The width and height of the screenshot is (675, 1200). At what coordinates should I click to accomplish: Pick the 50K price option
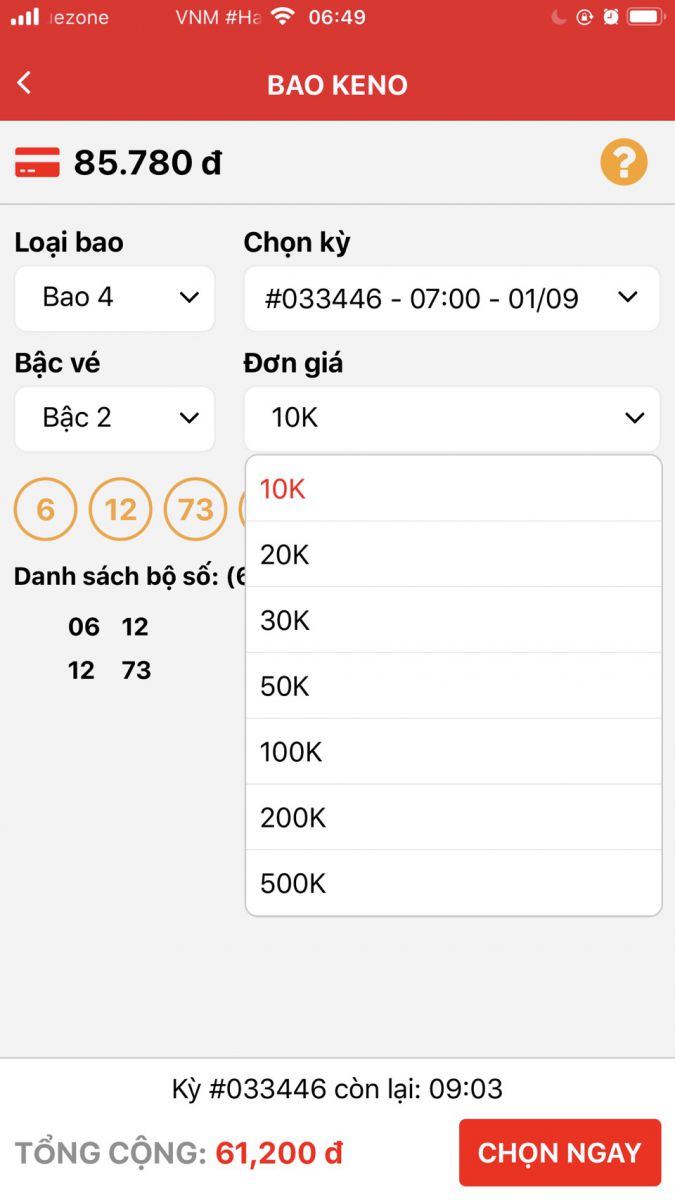click(453, 686)
